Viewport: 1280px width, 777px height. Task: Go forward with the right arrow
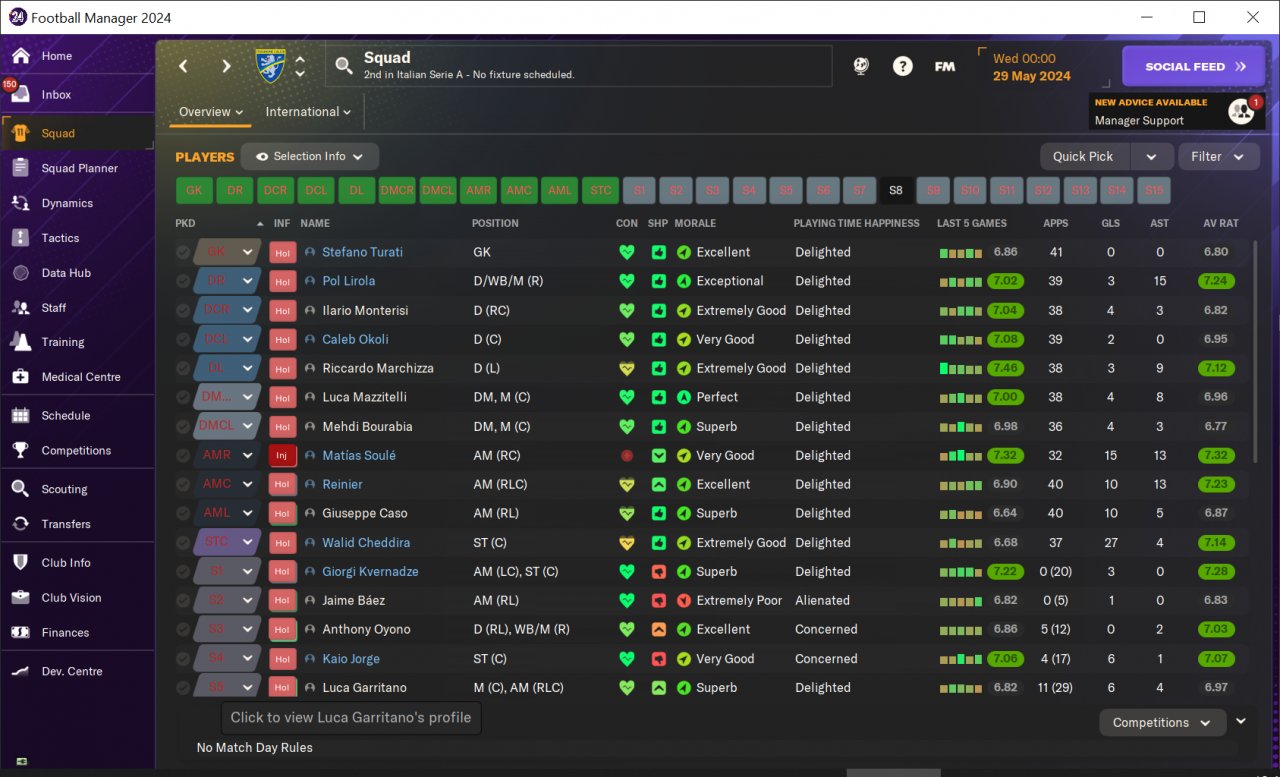[x=227, y=66]
